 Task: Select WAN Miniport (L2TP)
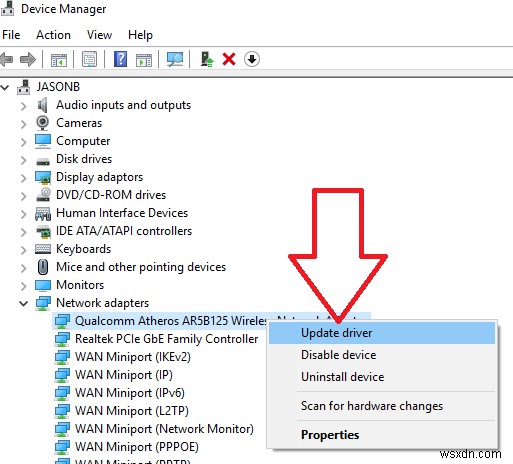click(132, 411)
